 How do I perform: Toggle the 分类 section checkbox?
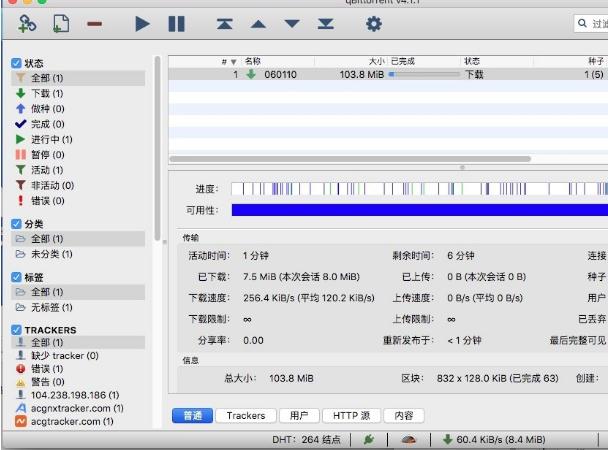point(16,224)
